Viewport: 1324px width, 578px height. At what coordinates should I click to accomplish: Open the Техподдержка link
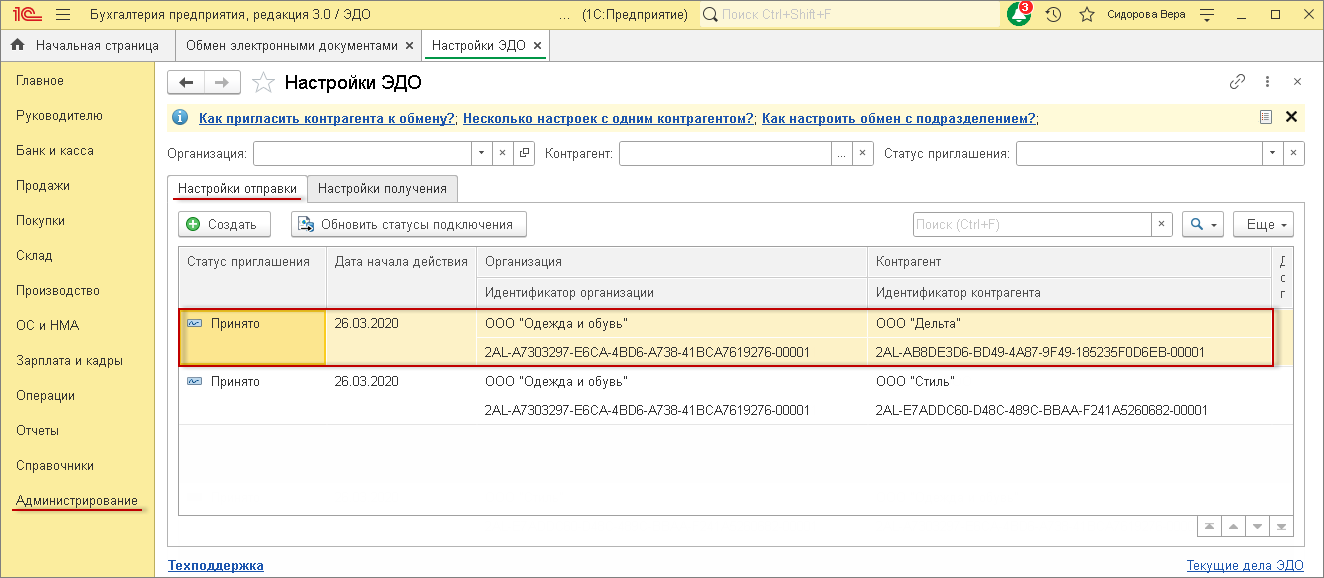(216, 565)
